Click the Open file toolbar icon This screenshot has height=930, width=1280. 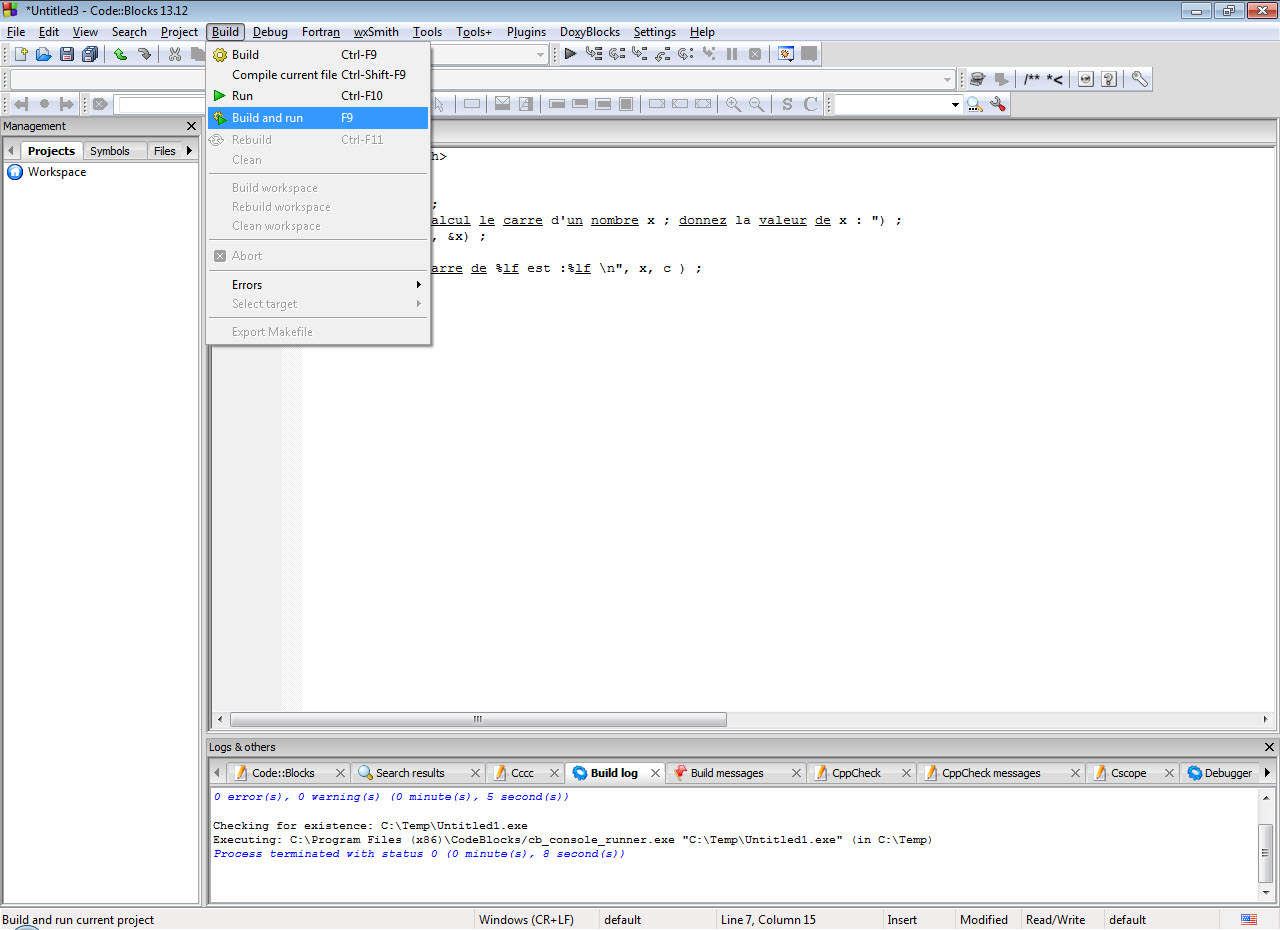[x=43, y=54]
